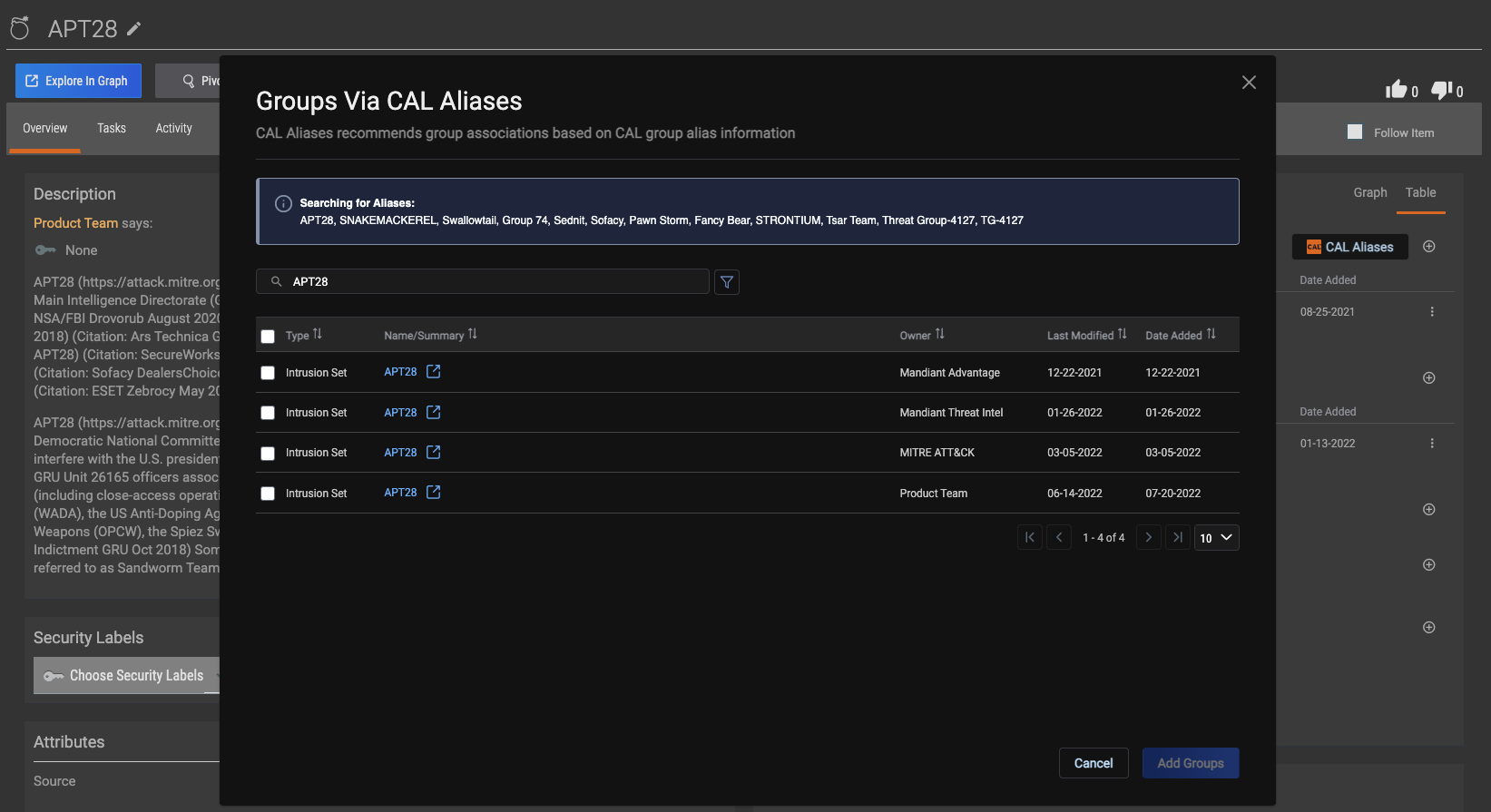Go to last page of results

[x=1178, y=537]
